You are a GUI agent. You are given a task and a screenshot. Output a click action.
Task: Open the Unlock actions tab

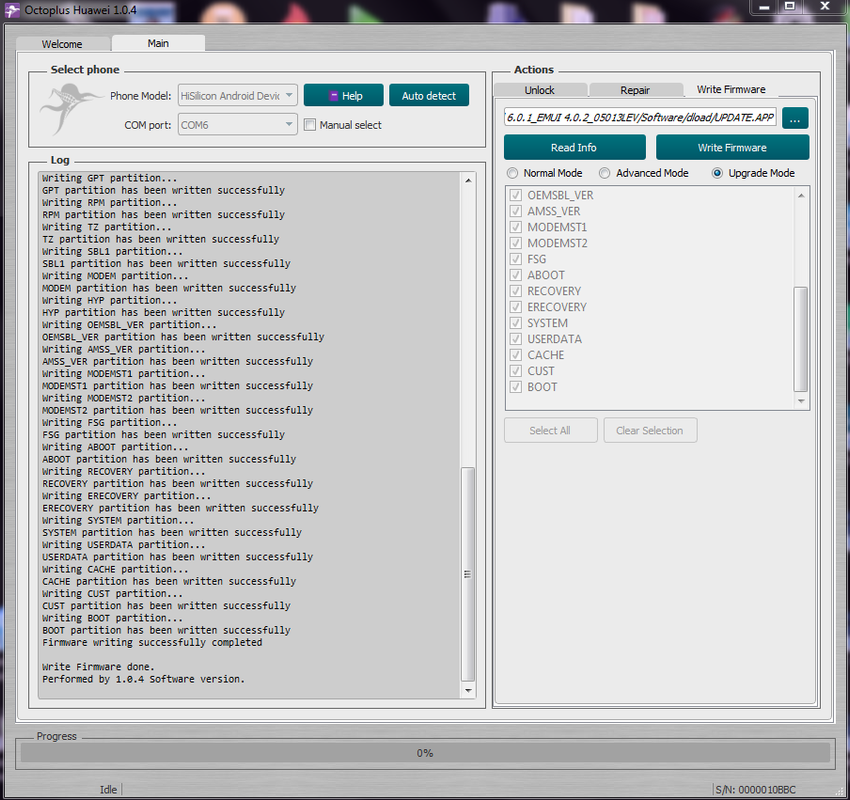coord(539,90)
